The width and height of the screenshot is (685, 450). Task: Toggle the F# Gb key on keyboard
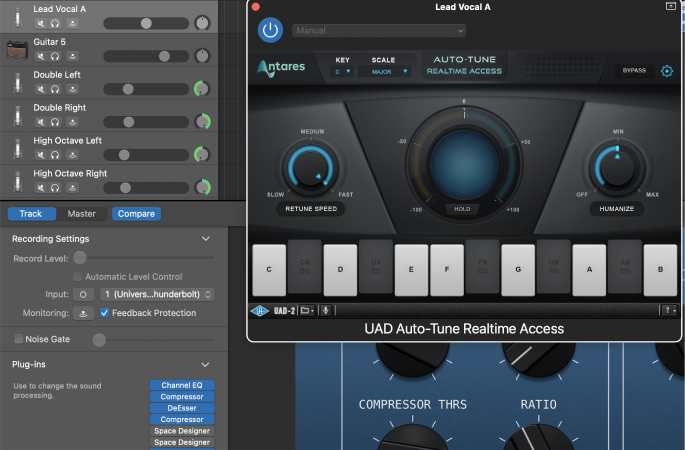(x=483, y=266)
